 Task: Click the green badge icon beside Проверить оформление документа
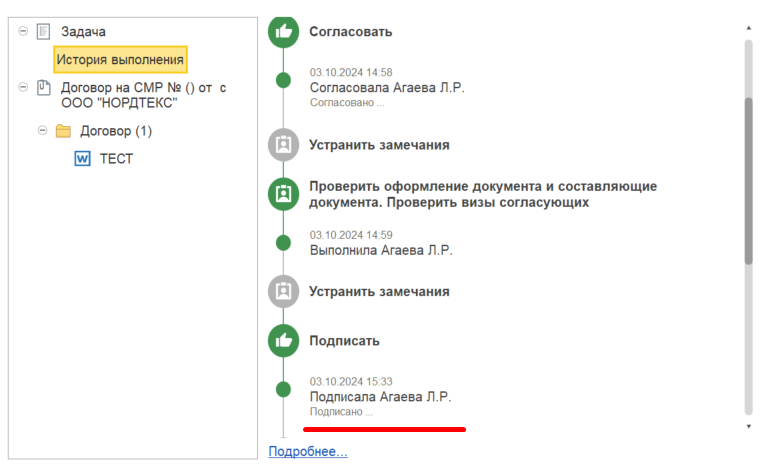point(283,194)
